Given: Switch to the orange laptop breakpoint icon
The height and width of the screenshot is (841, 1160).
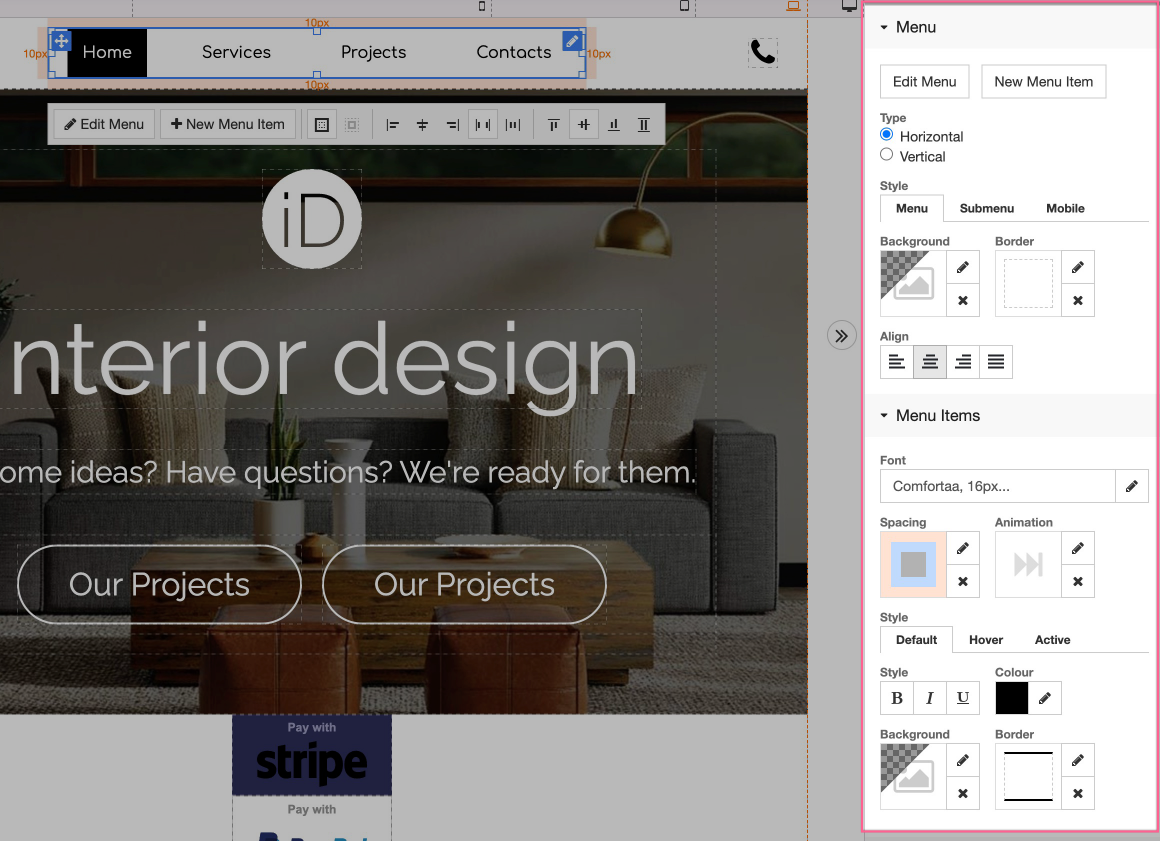Looking at the screenshot, I should pyautogui.click(x=793, y=6).
